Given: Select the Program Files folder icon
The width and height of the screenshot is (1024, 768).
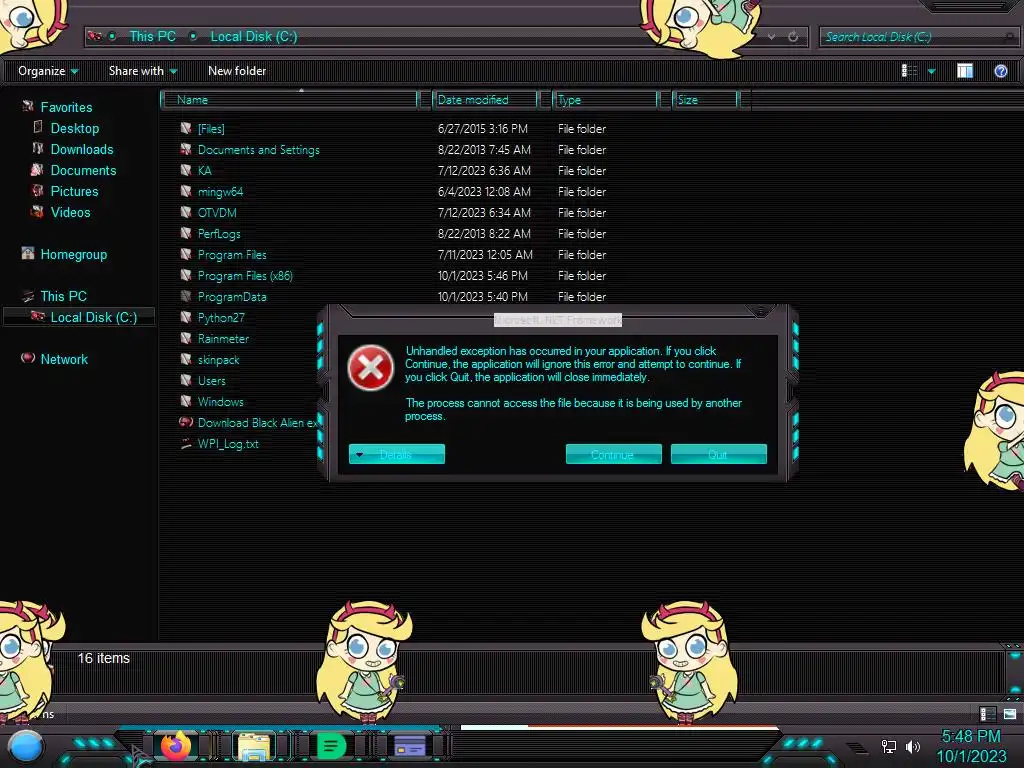Looking at the screenshot, I should (x=186, y=254).
